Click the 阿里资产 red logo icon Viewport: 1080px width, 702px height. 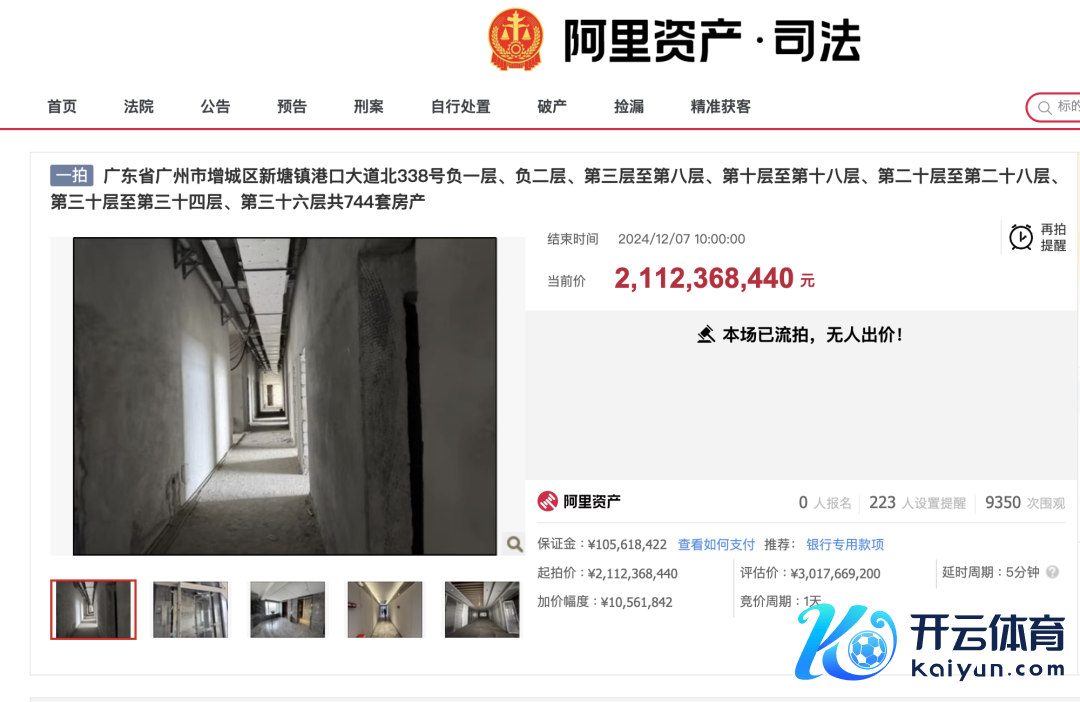548,502
